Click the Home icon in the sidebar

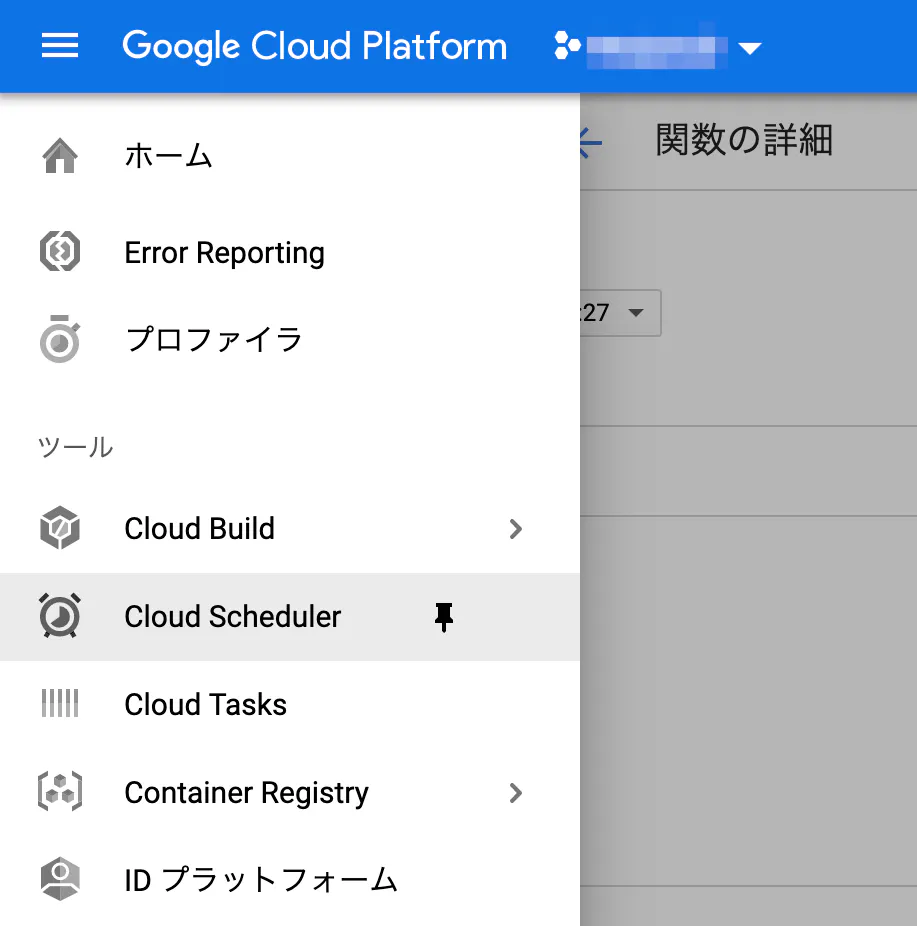pyautogui.click(x=59, y=154)
